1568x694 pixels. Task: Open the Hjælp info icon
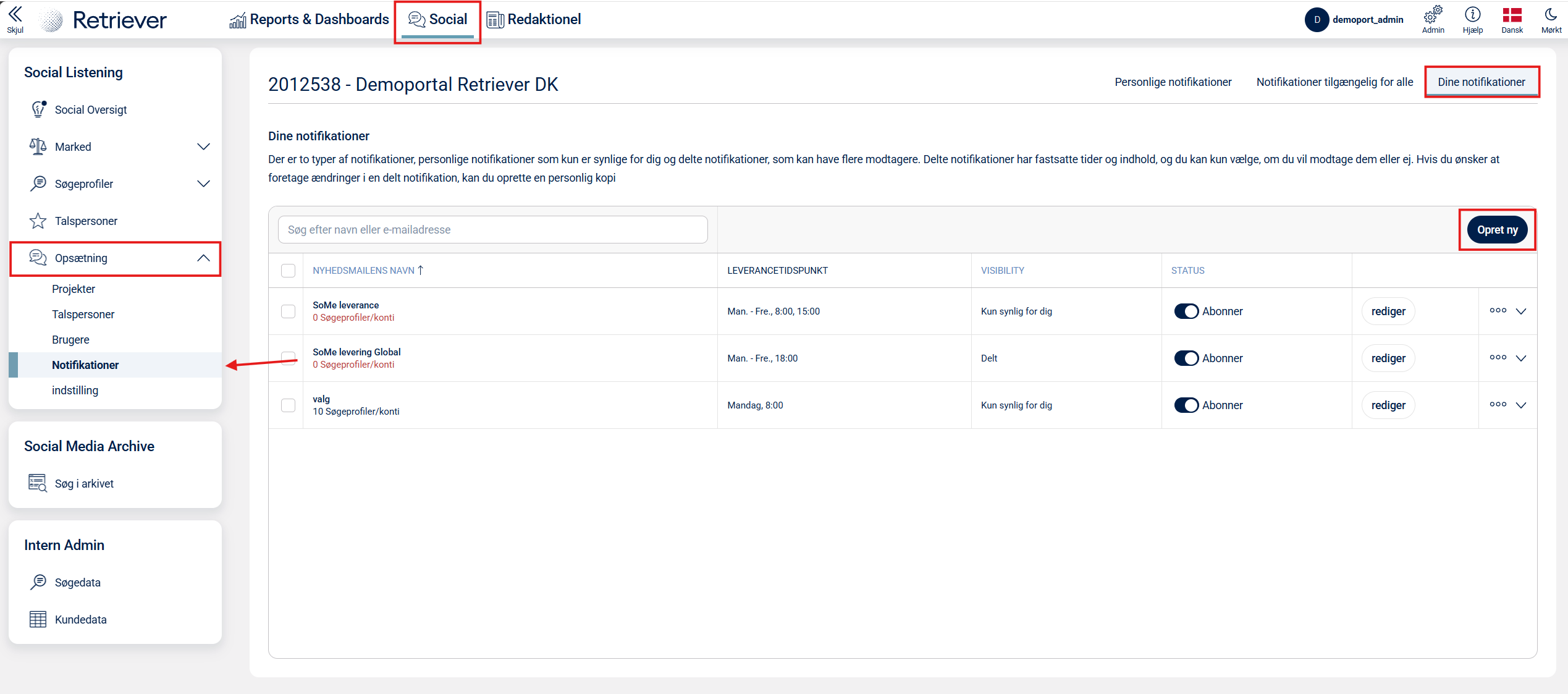[x=1472, y=15]
